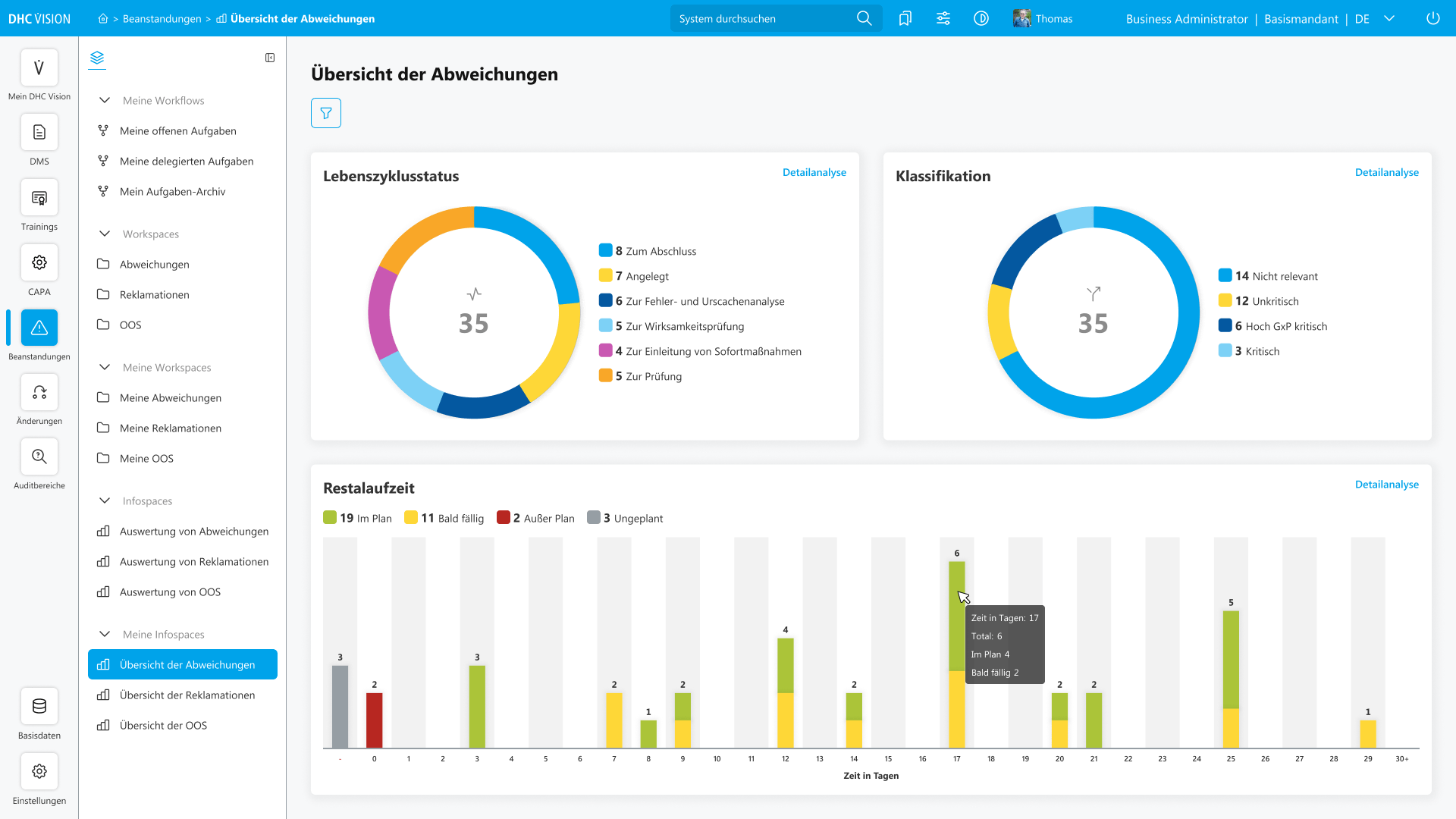
Task: Click the bookmarks icon in the top bar
Action: point(905,18)
